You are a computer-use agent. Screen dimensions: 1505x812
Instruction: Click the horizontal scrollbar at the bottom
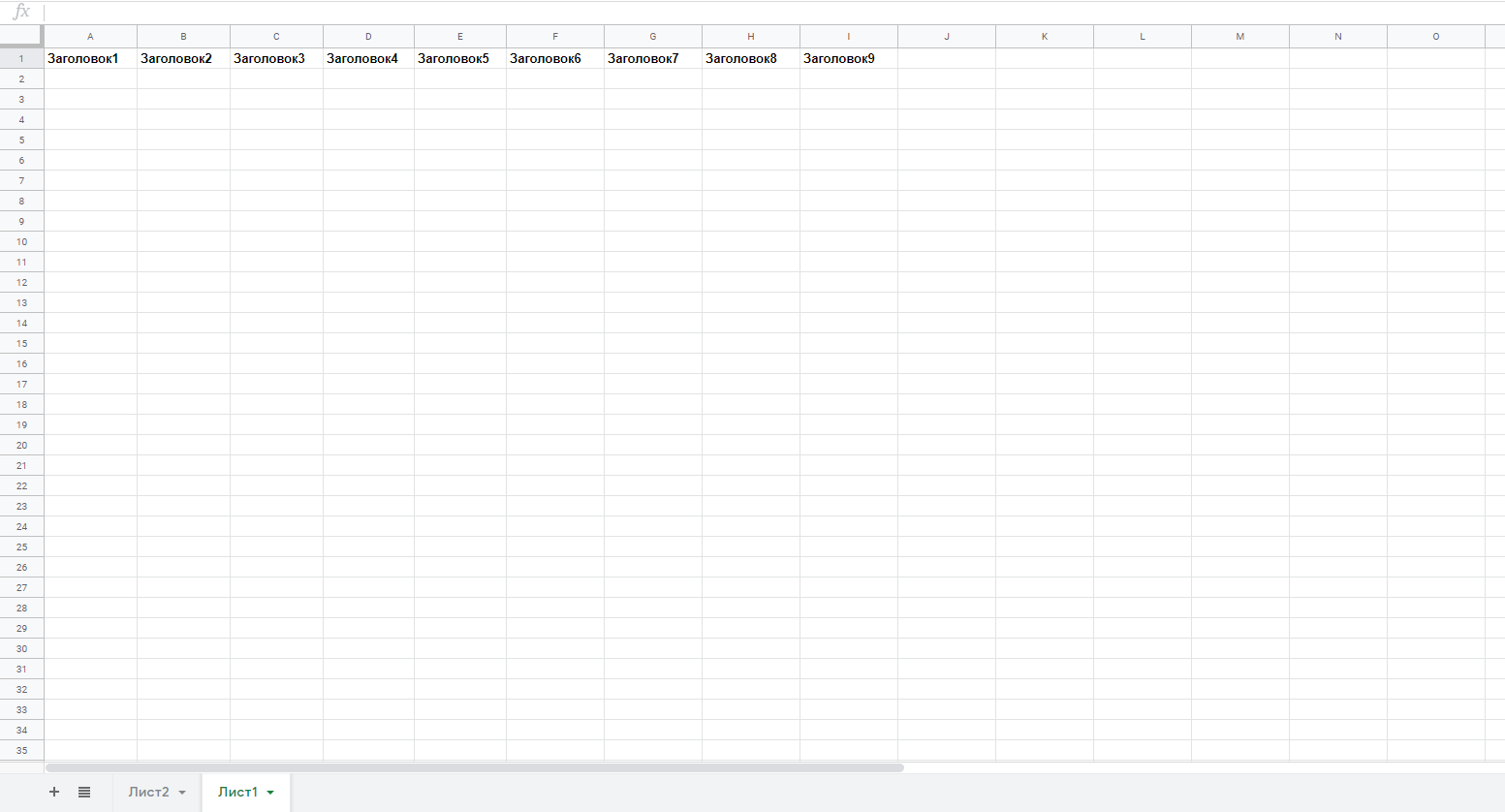(475, 767)
